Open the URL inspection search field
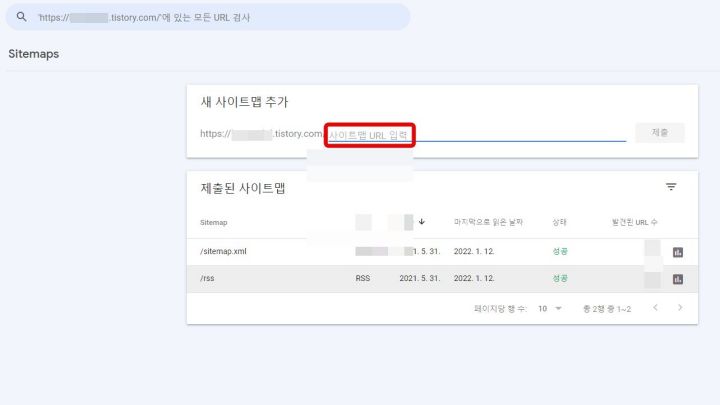720x405 pixels. click(x=208, y=17)
